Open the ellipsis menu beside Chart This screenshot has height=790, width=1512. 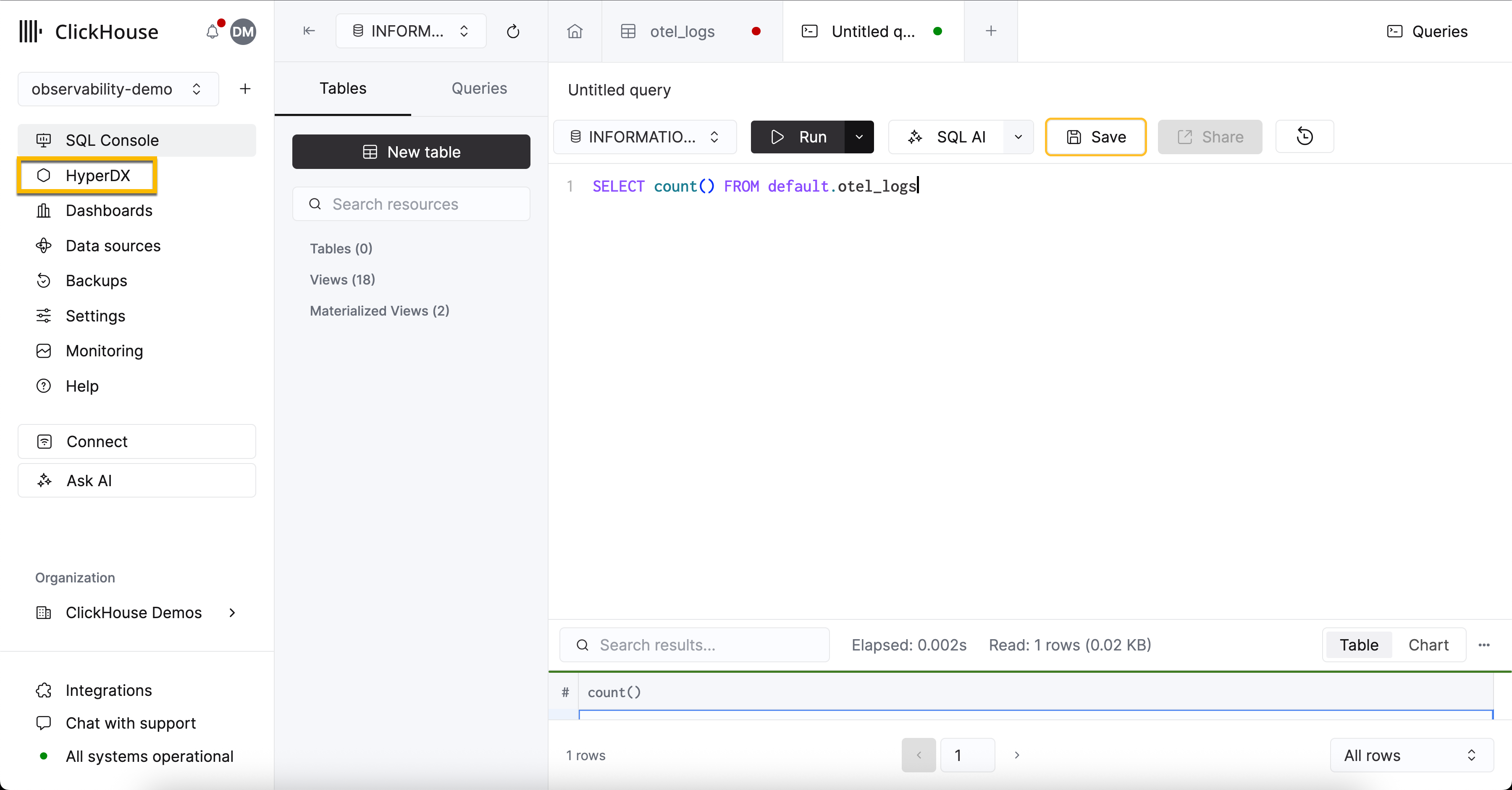[1484, 644]
